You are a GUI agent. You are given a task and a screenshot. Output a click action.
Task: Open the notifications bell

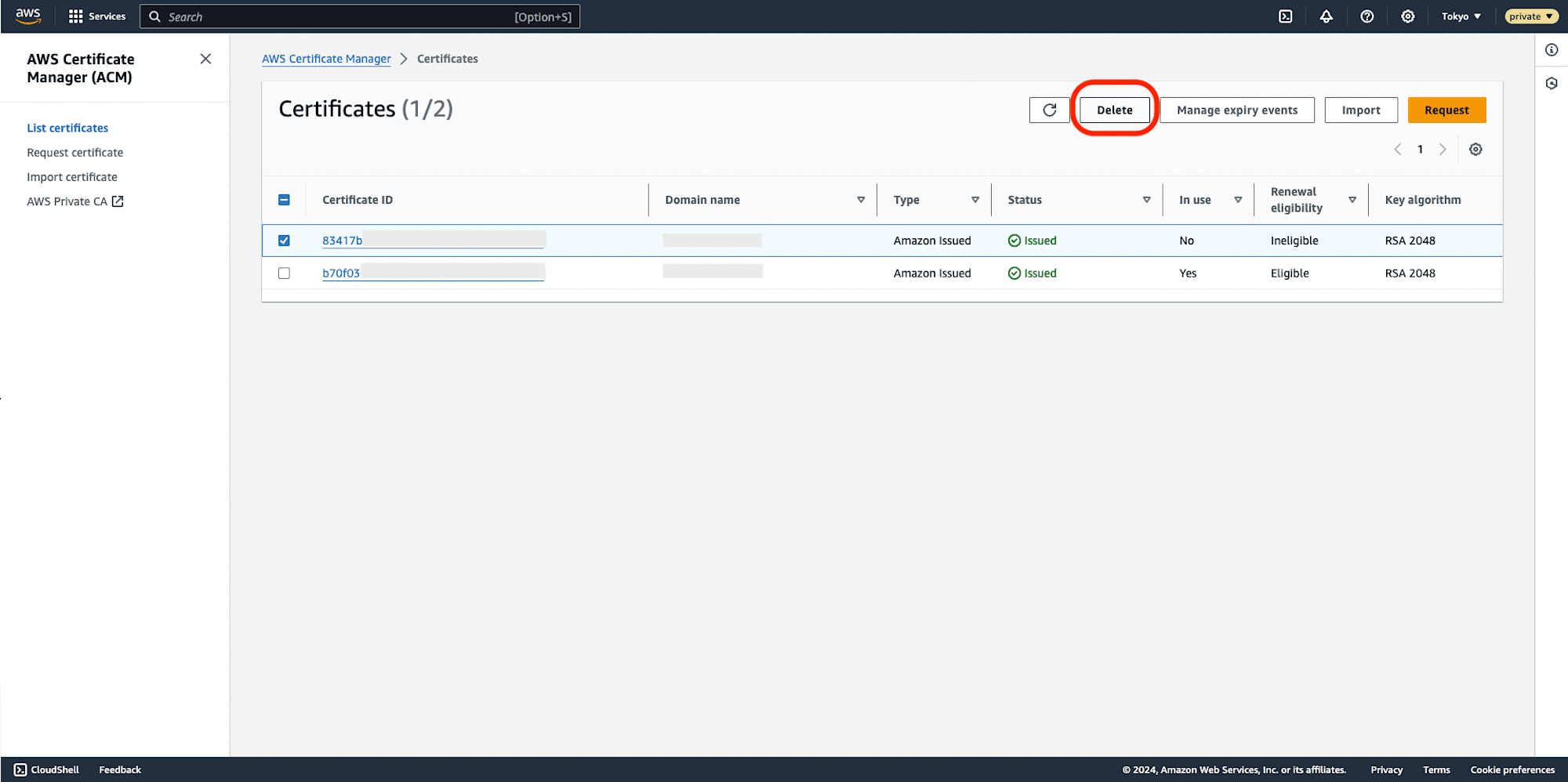point(1327,16)
